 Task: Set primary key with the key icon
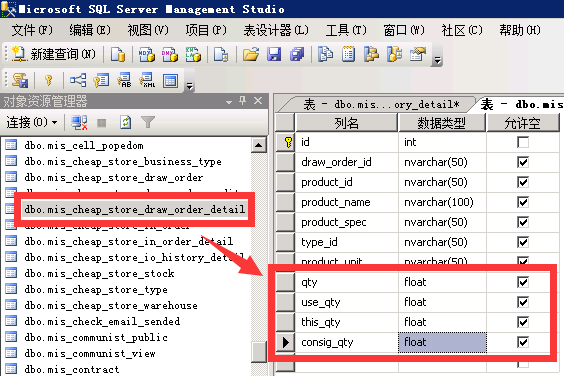[x=49, y=80]
